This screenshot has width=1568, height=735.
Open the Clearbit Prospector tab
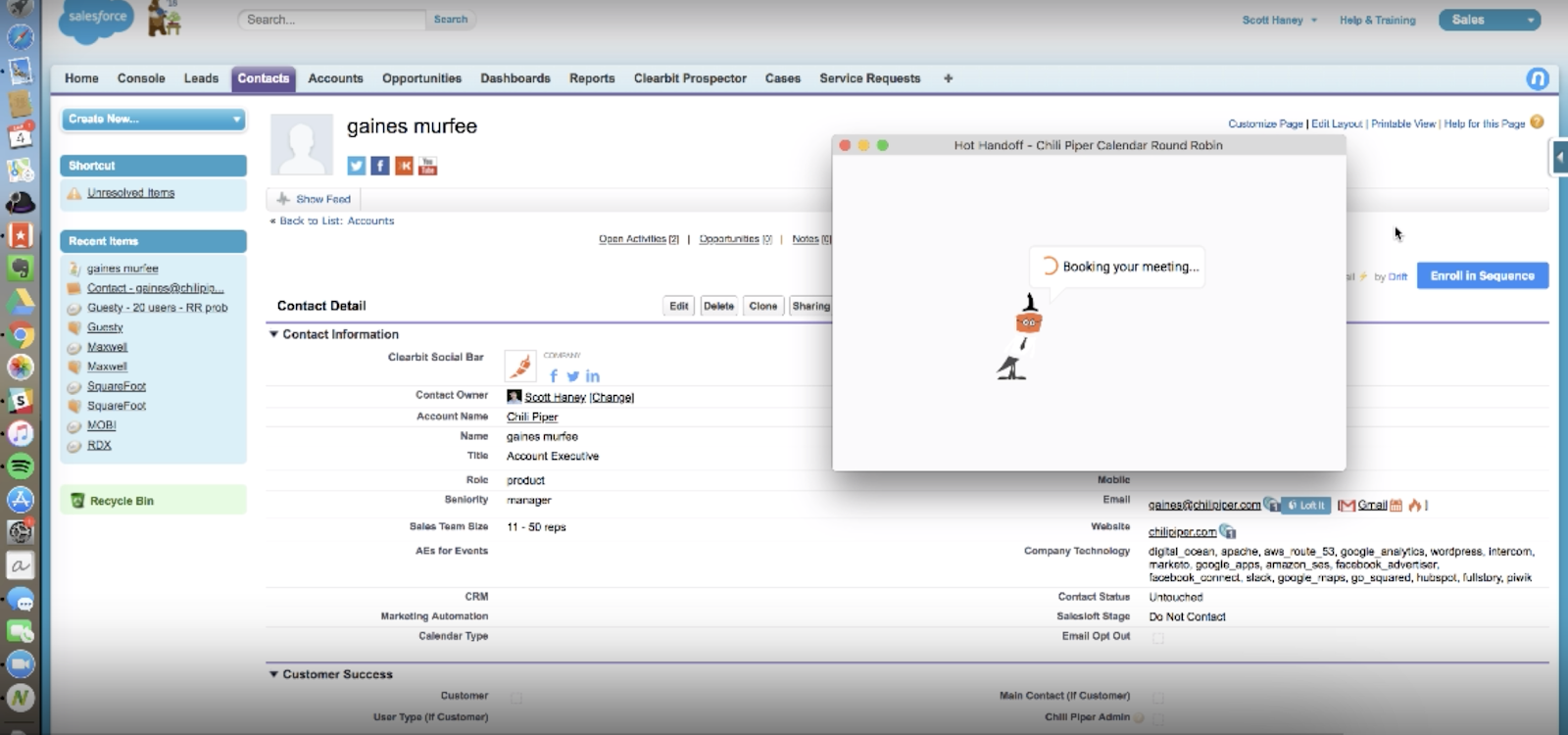pyautogui.click(x=690, y=78)
